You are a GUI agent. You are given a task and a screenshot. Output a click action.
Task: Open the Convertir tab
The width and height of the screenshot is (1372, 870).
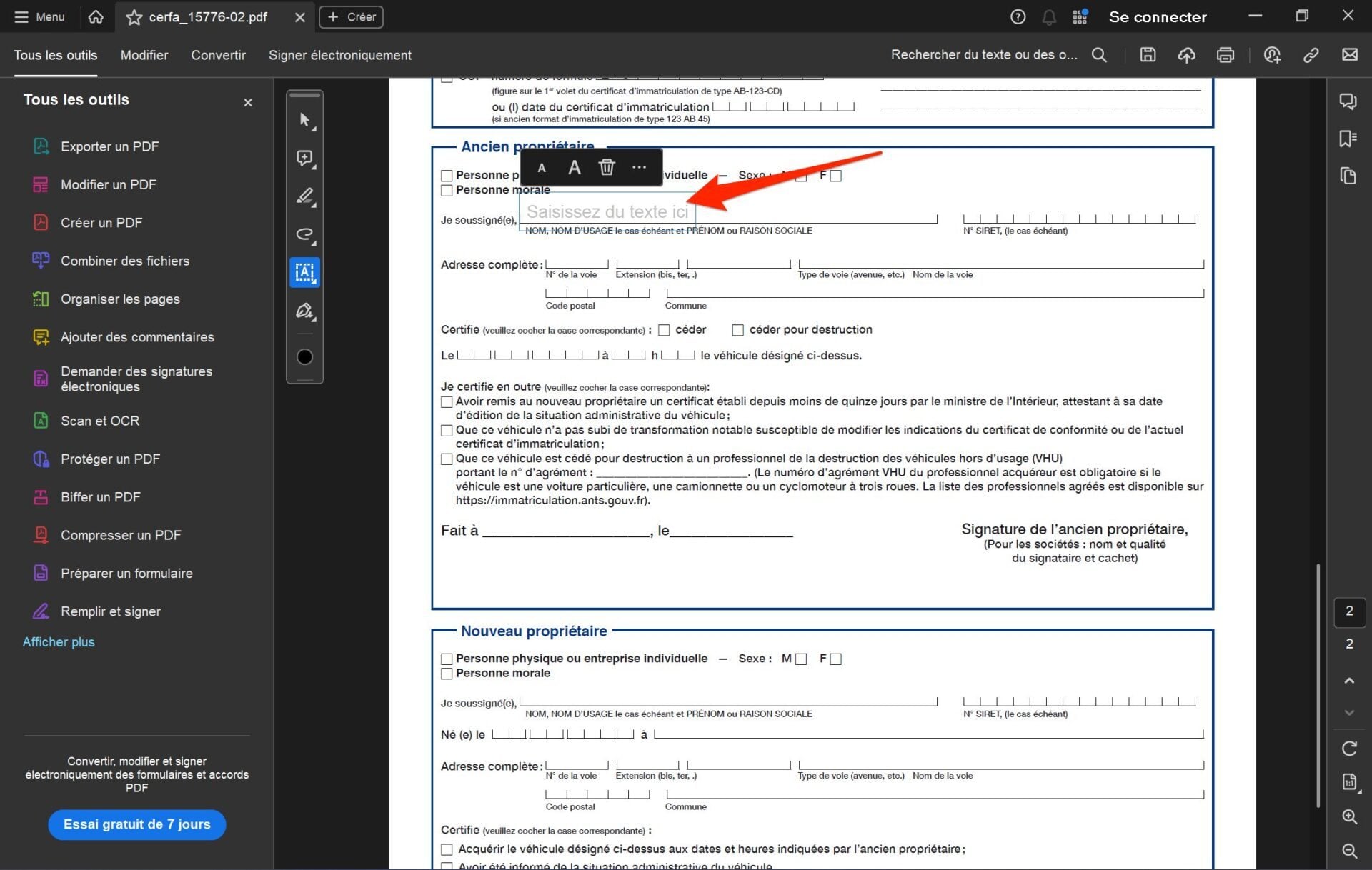pos(218,55)
